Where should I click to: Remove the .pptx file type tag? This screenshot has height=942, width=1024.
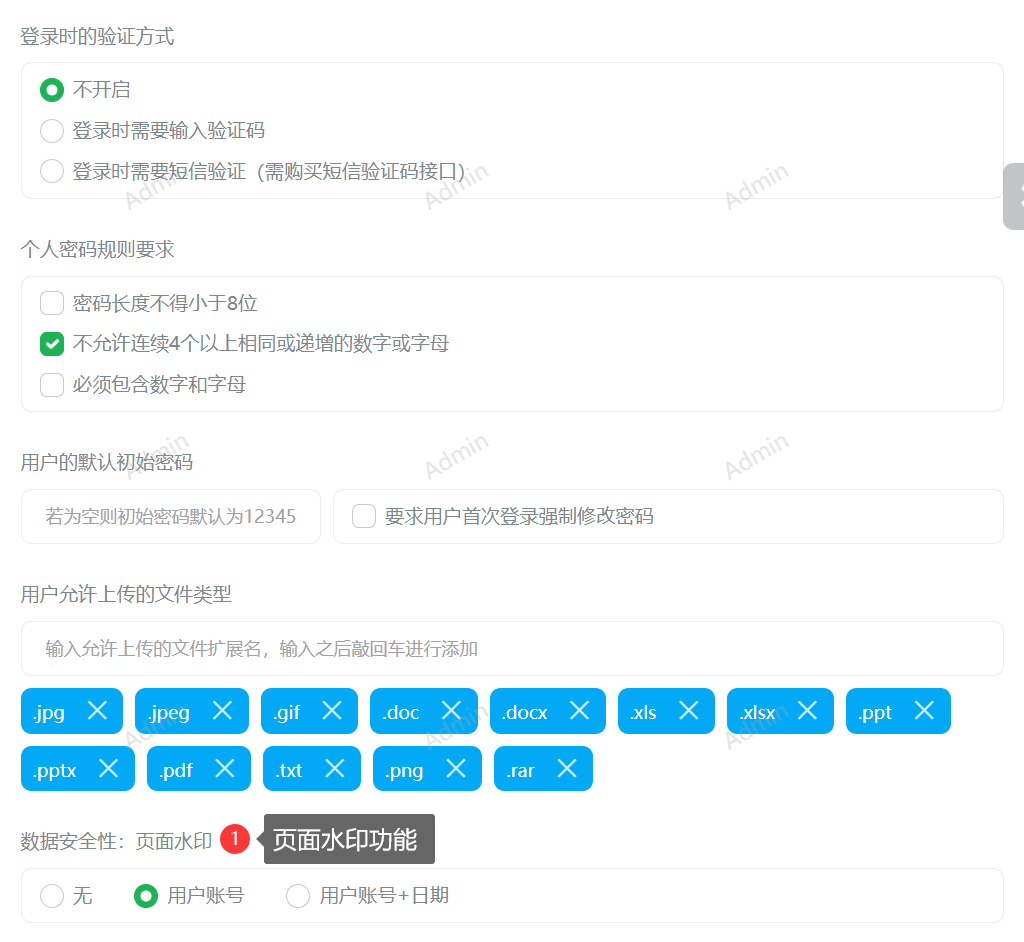[107, 768]
